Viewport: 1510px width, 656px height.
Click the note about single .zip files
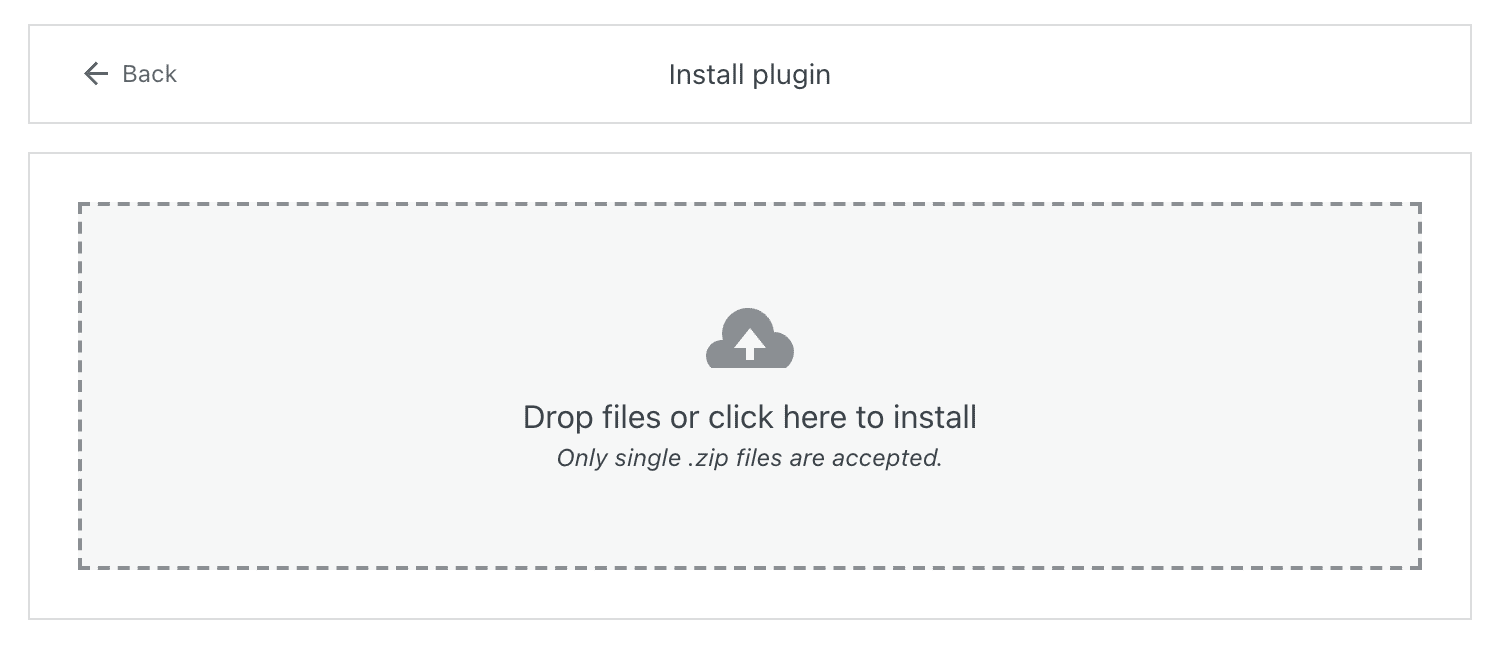click(x=750, y=458)
